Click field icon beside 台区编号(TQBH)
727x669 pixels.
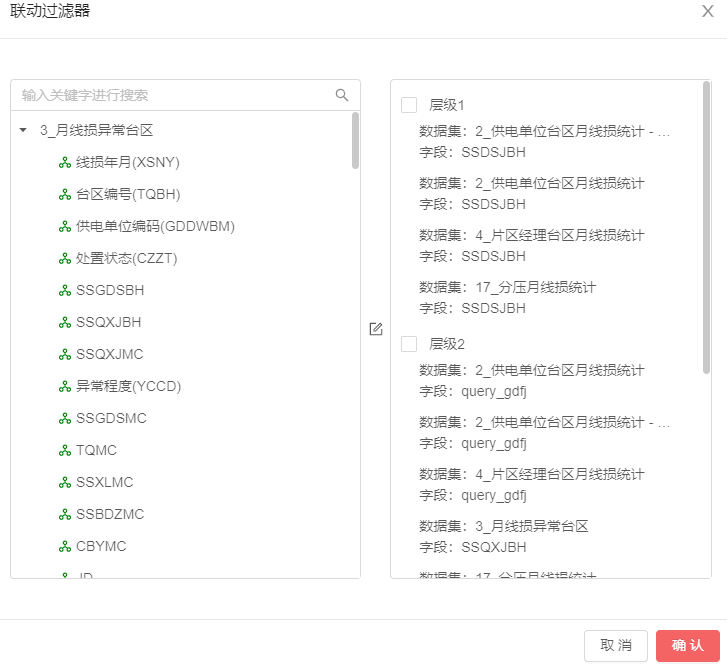(65, 194)
